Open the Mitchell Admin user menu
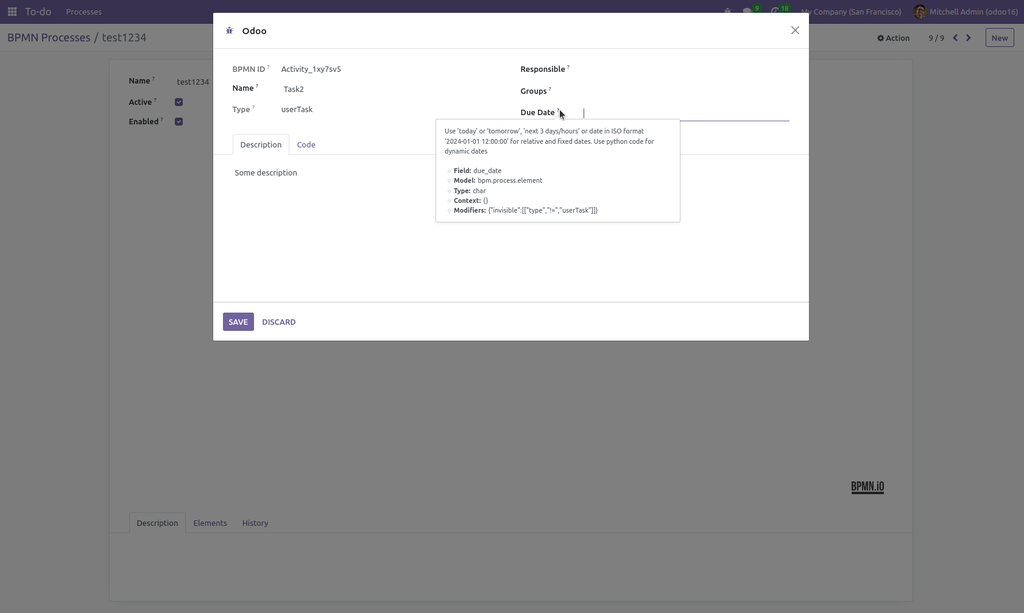The width and height of the screenshot is (1024, 613). pos(967,12)
